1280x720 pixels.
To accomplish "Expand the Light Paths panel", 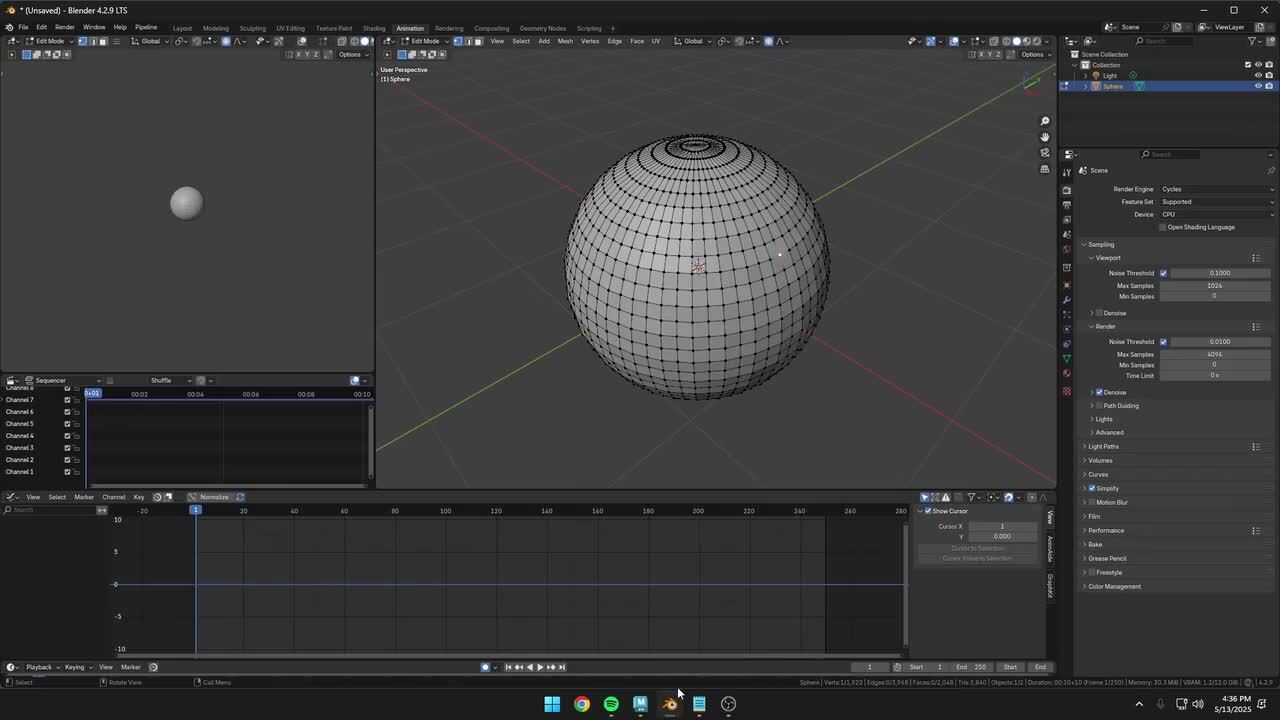I will click(1104, 446).
